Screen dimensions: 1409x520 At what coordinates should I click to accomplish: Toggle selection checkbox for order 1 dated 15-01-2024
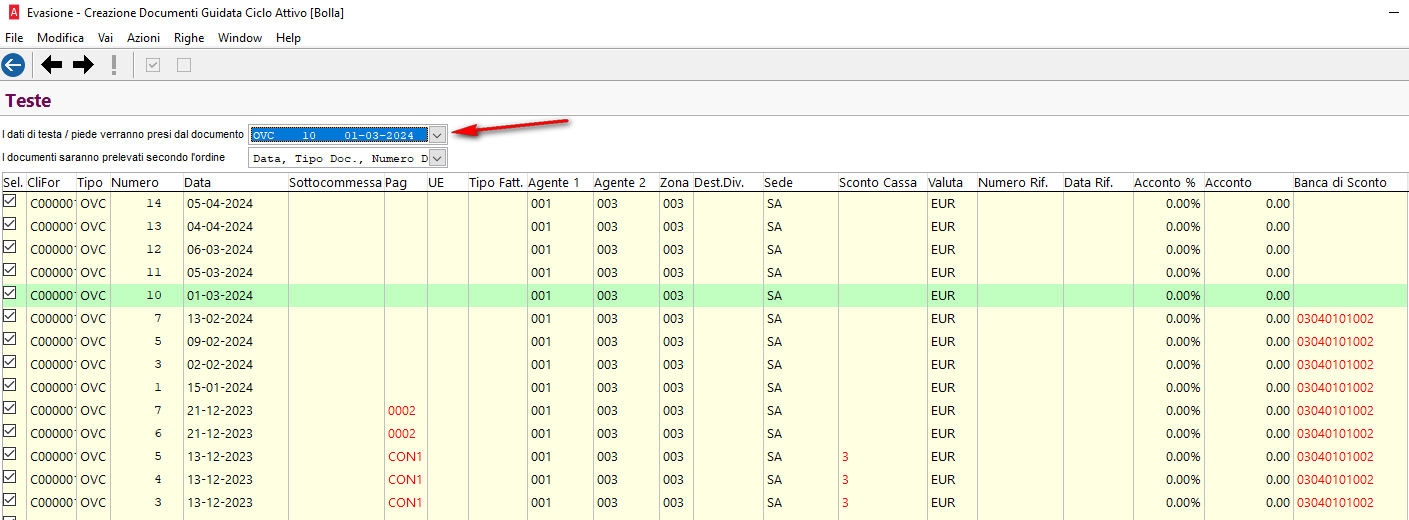tap(10, 385)
